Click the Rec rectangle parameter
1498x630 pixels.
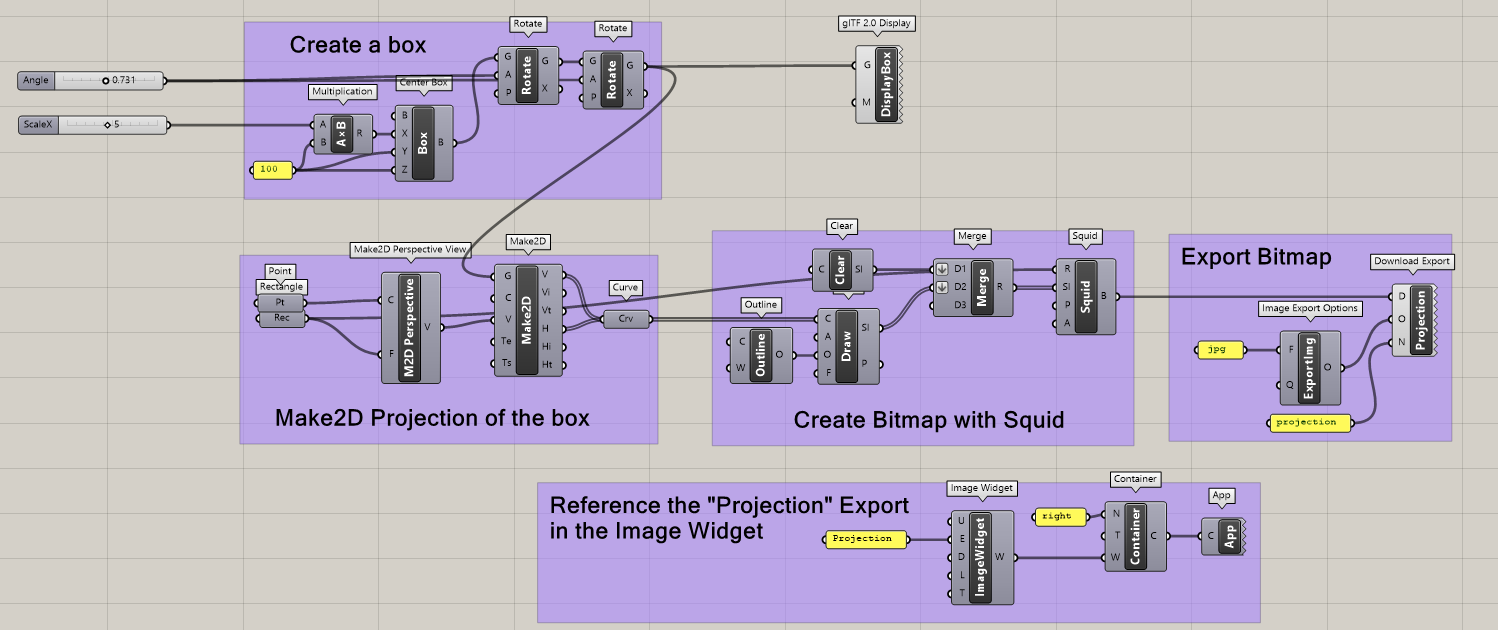click(281, 319)
